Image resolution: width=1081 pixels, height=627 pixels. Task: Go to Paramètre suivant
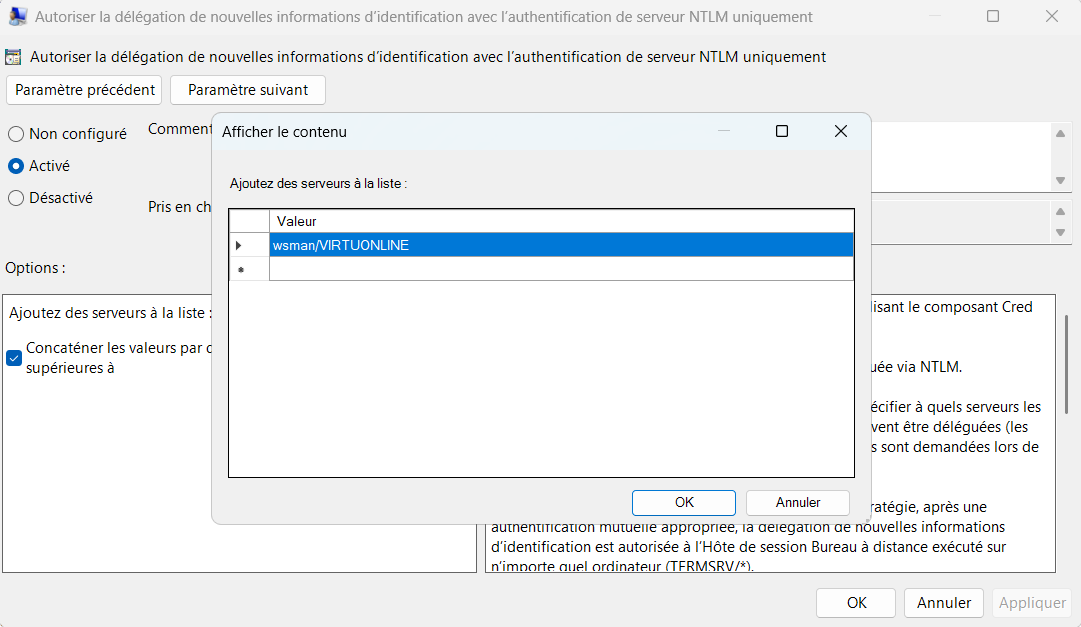pos(248,90)
